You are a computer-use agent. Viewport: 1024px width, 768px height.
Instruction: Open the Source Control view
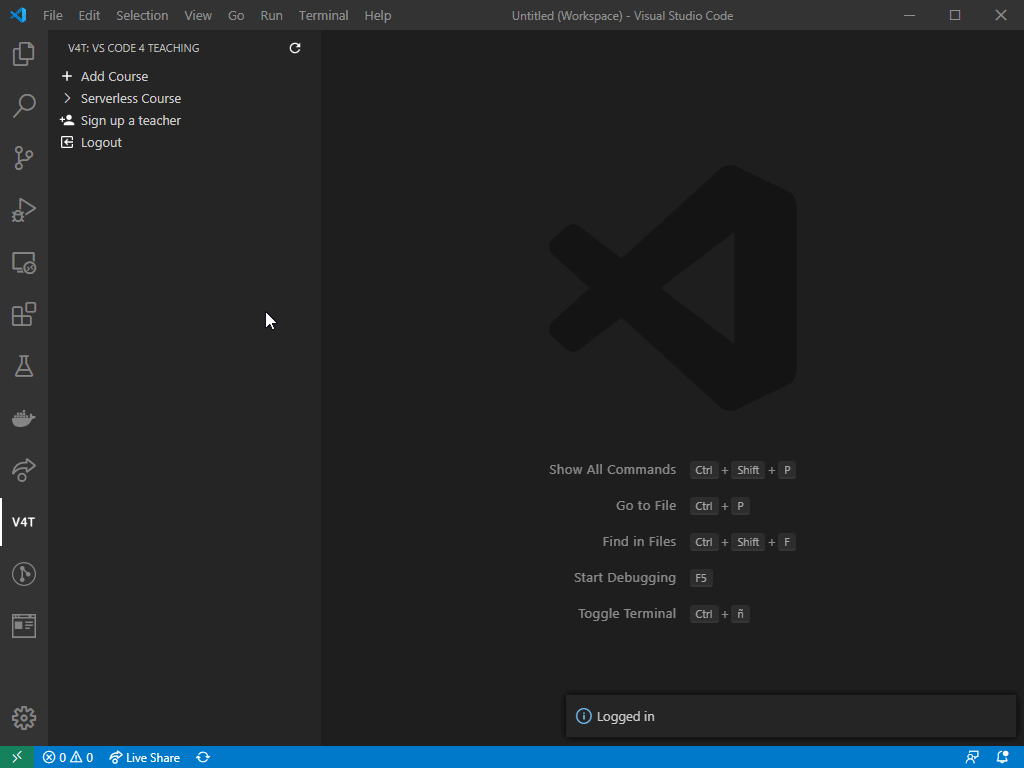[x=24, y=158]
